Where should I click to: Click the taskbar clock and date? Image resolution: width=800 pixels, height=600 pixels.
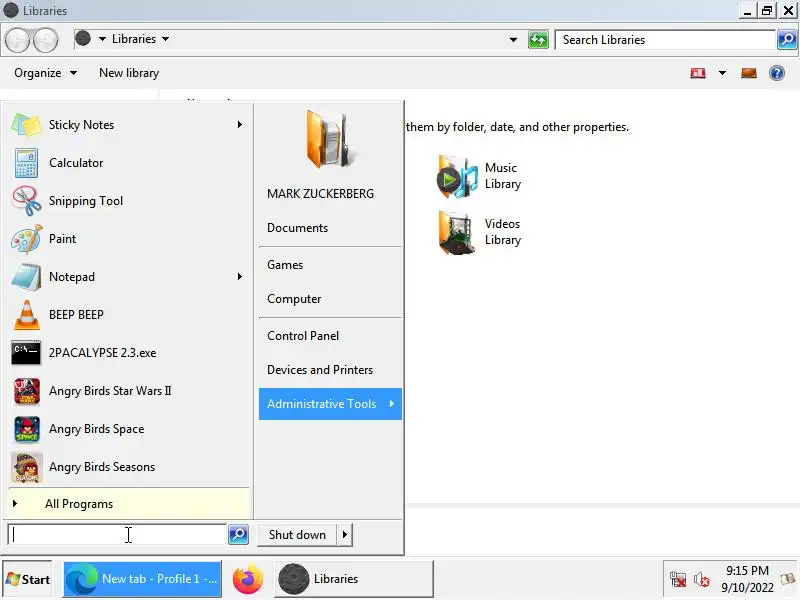(747, 579)
